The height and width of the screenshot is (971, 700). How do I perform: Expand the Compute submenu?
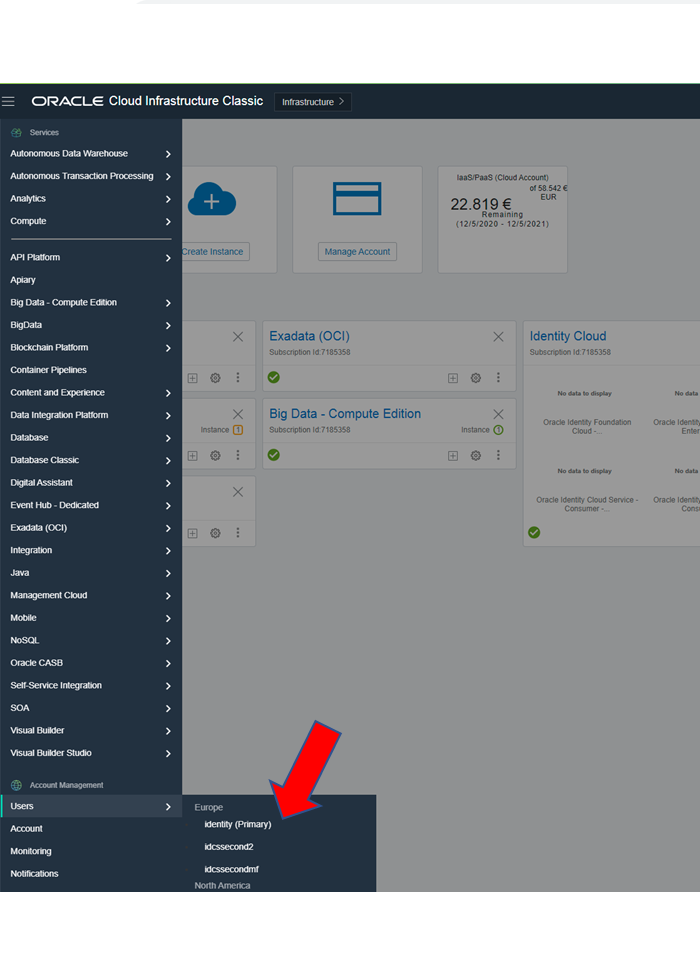coord(168,221)
